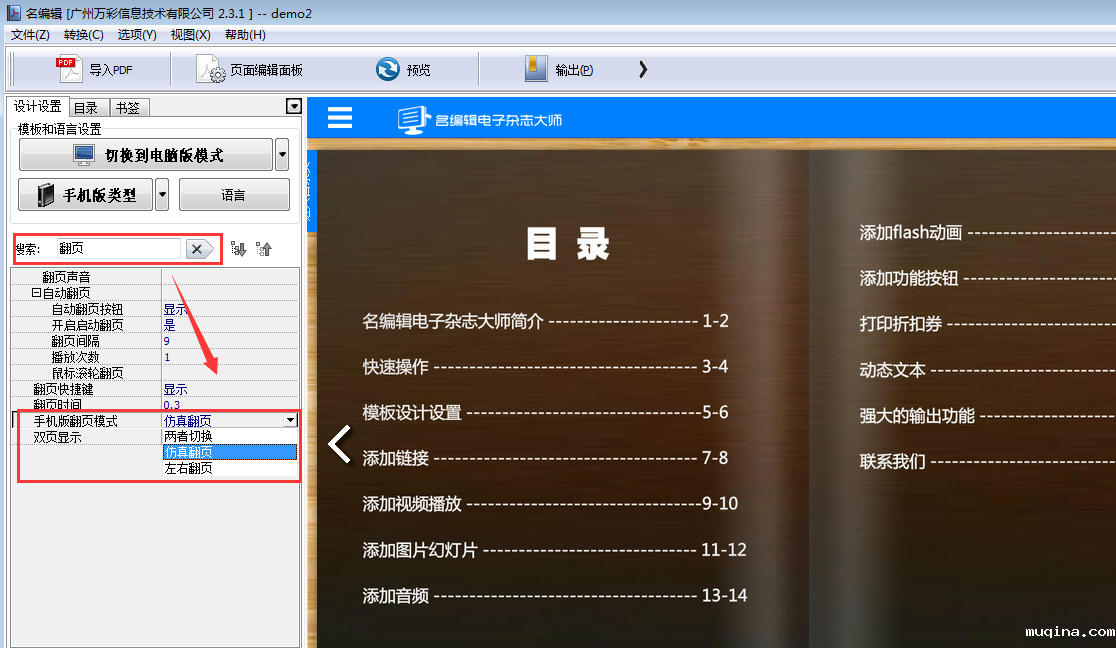Select 左右翻页 from the dropdown list
Screen dimensions: 1116x648
(188, 468)
